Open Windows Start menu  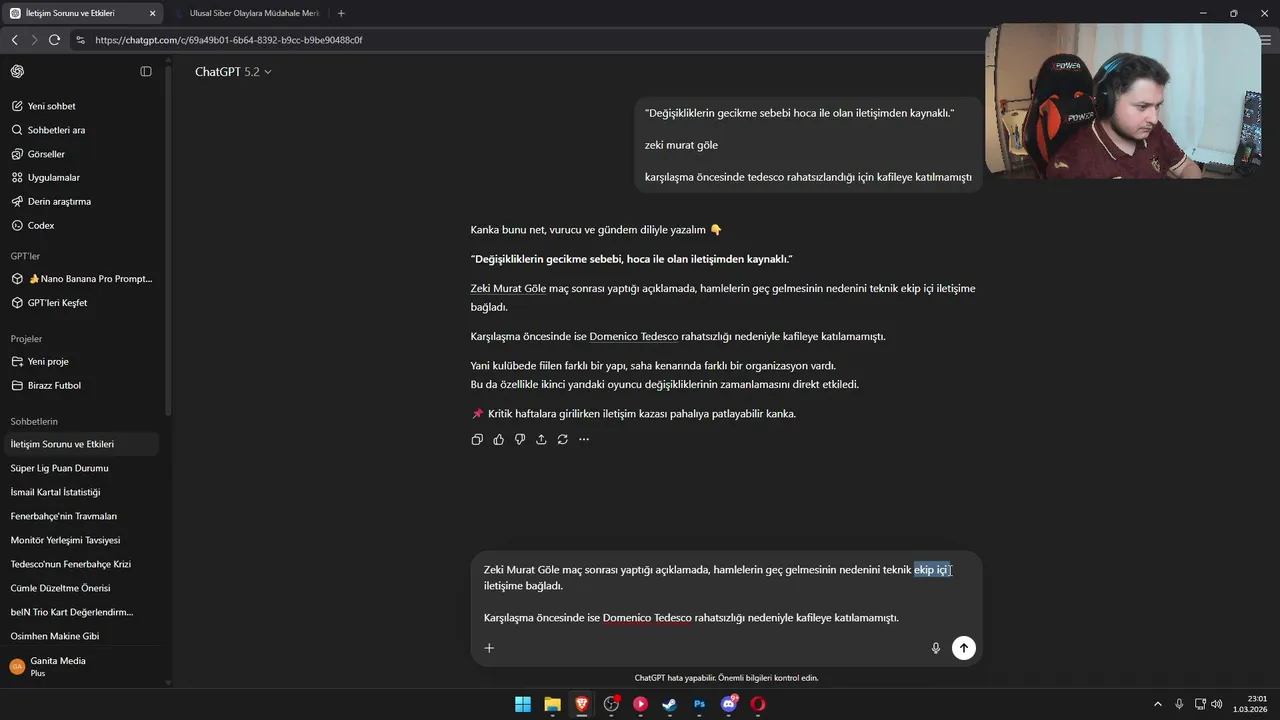(523, 704)
